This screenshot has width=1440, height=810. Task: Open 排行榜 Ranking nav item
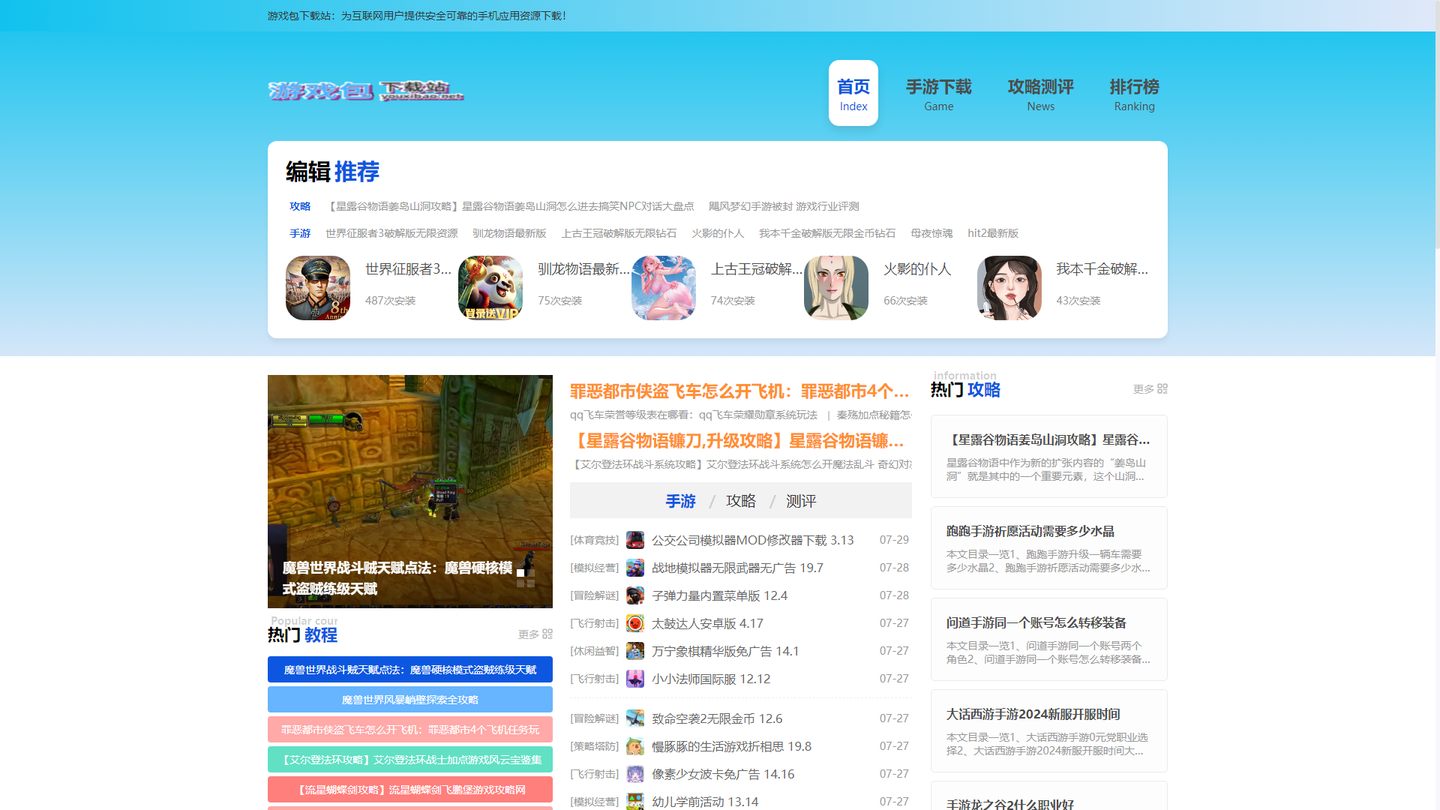tap(1134, 94)
